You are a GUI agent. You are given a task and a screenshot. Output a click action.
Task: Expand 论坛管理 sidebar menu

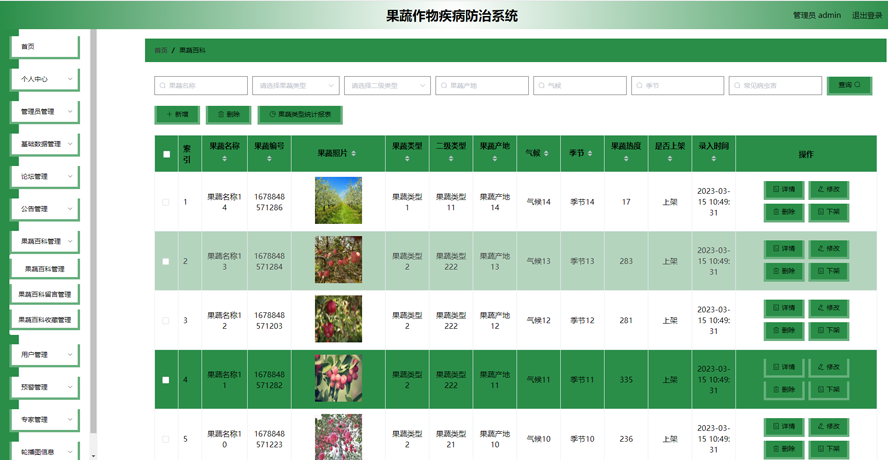[x=45, y=176]
